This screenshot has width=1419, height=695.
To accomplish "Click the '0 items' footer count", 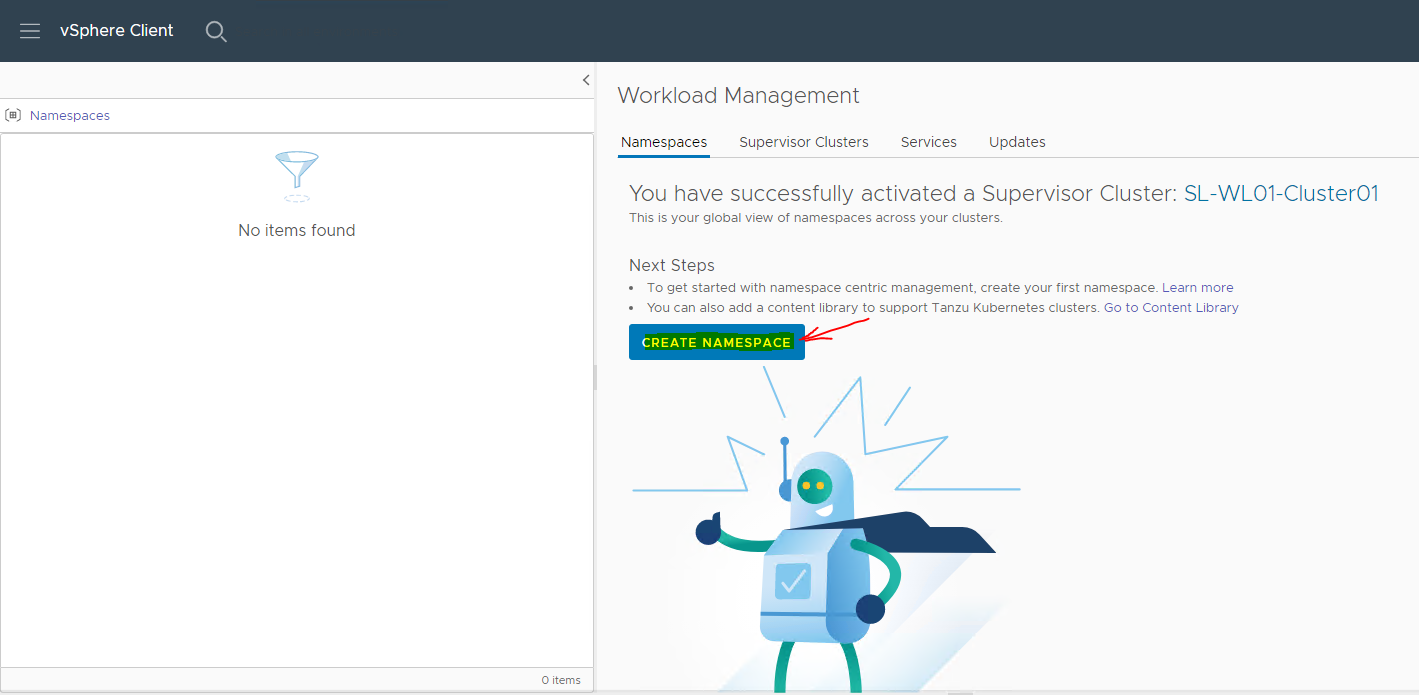I will [561, 680].
